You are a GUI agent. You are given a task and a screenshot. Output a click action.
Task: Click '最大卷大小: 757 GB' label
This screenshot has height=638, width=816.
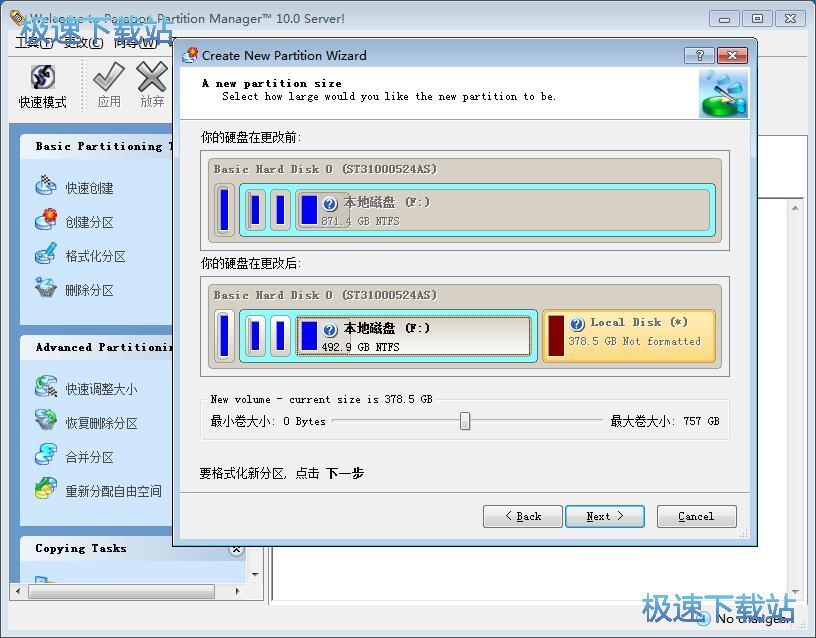point(665,421)
